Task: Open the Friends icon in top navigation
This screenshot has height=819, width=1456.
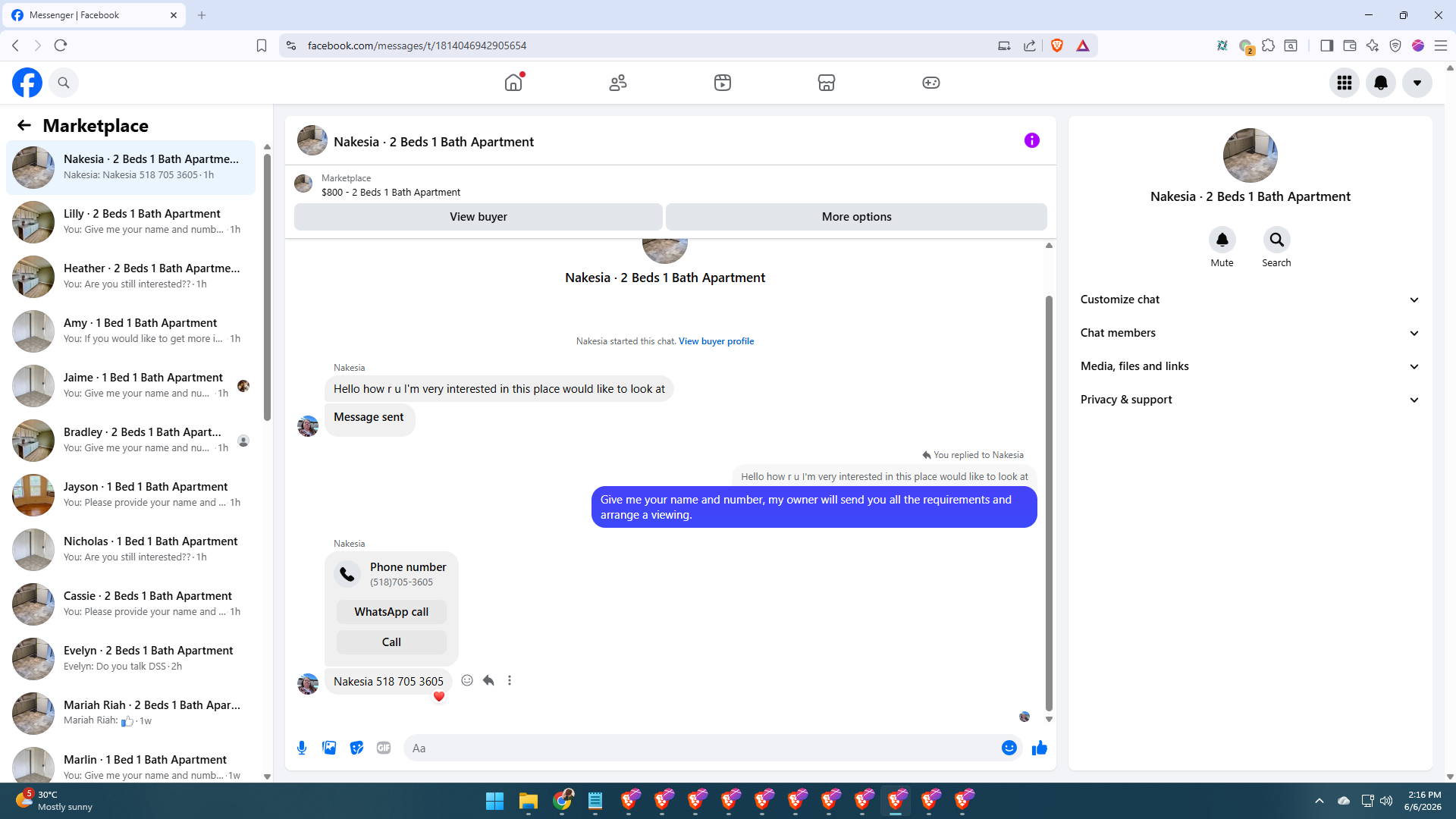Action: (618, 83)
